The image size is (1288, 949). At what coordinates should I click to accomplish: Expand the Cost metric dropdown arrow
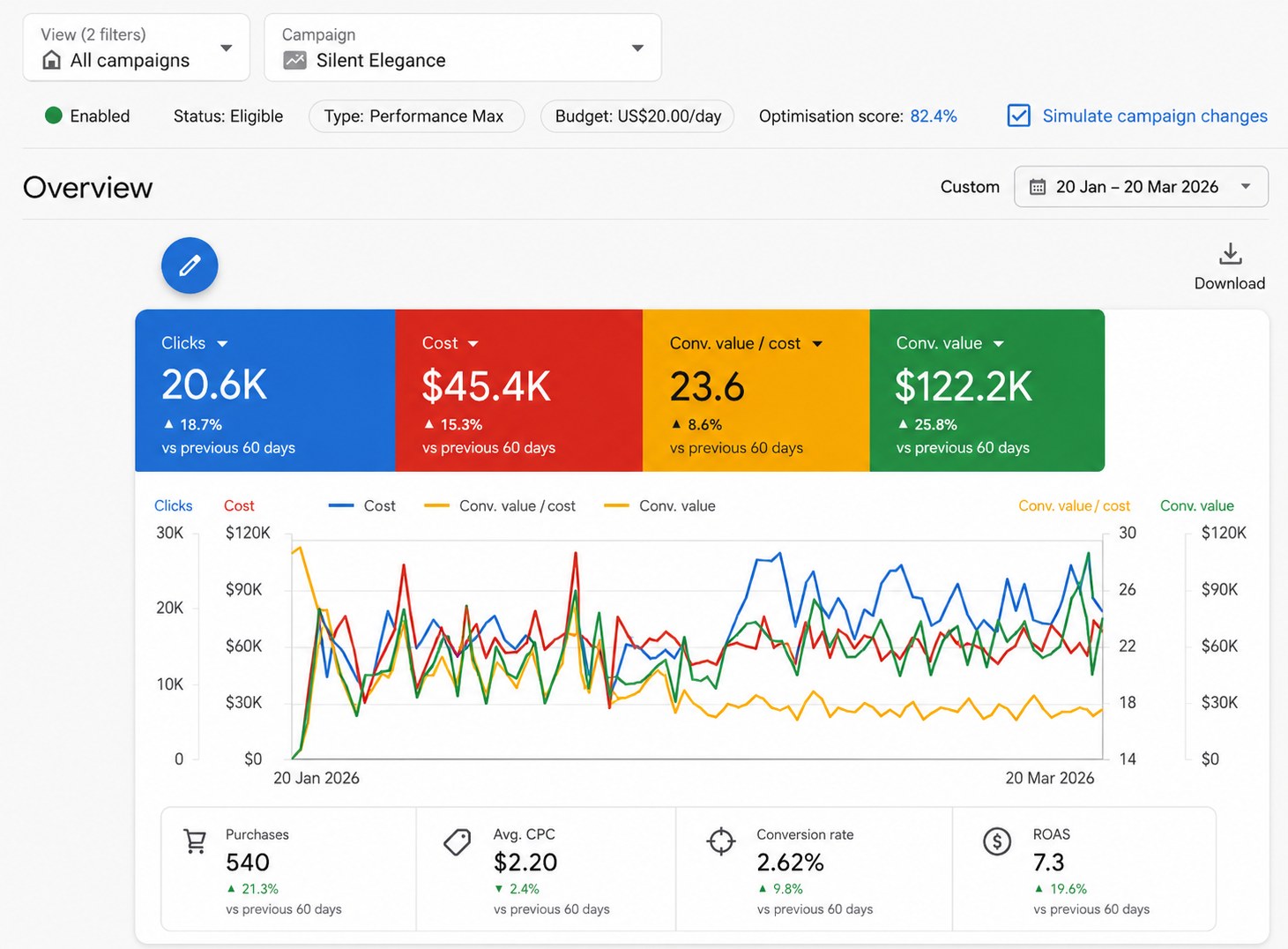point(473,344)
